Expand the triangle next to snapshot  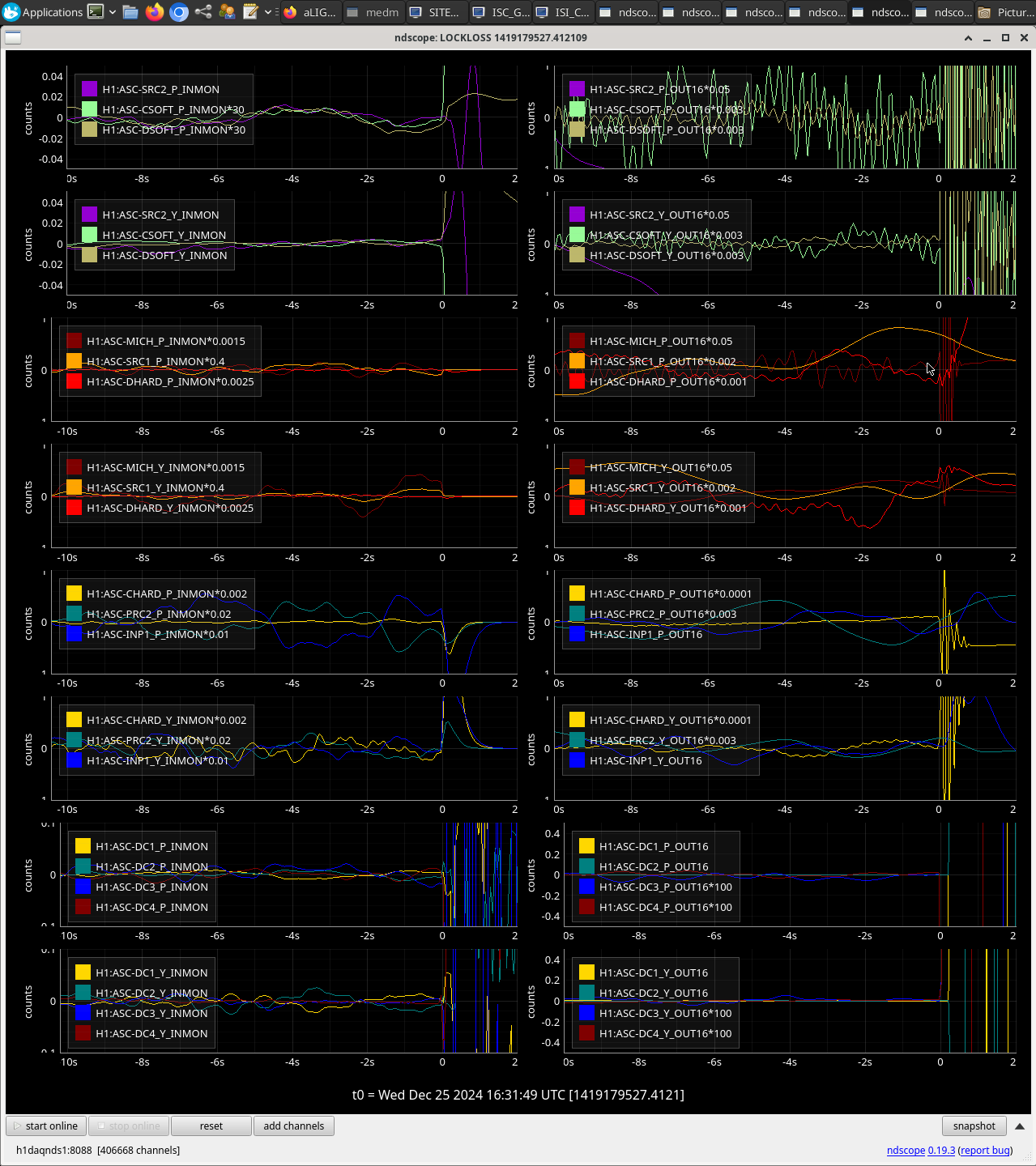pyautogui.click(x=1020, y=1126)
